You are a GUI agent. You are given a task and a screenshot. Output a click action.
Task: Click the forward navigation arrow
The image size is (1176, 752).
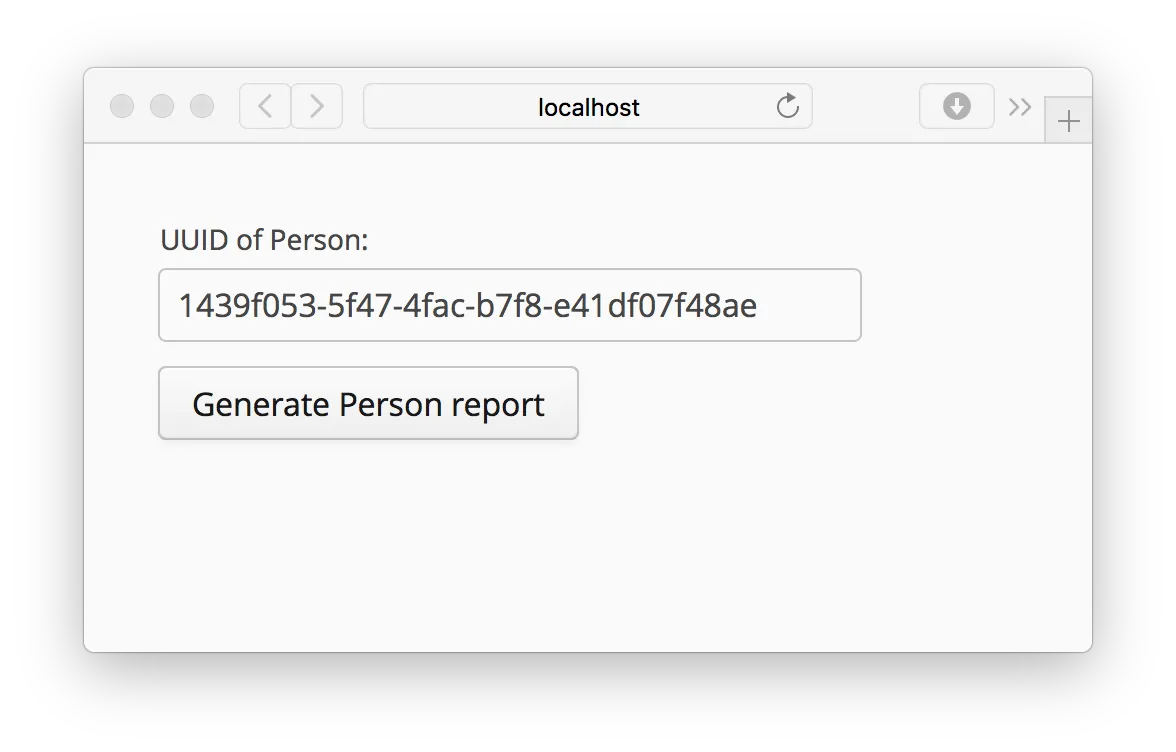coord(317,106)
